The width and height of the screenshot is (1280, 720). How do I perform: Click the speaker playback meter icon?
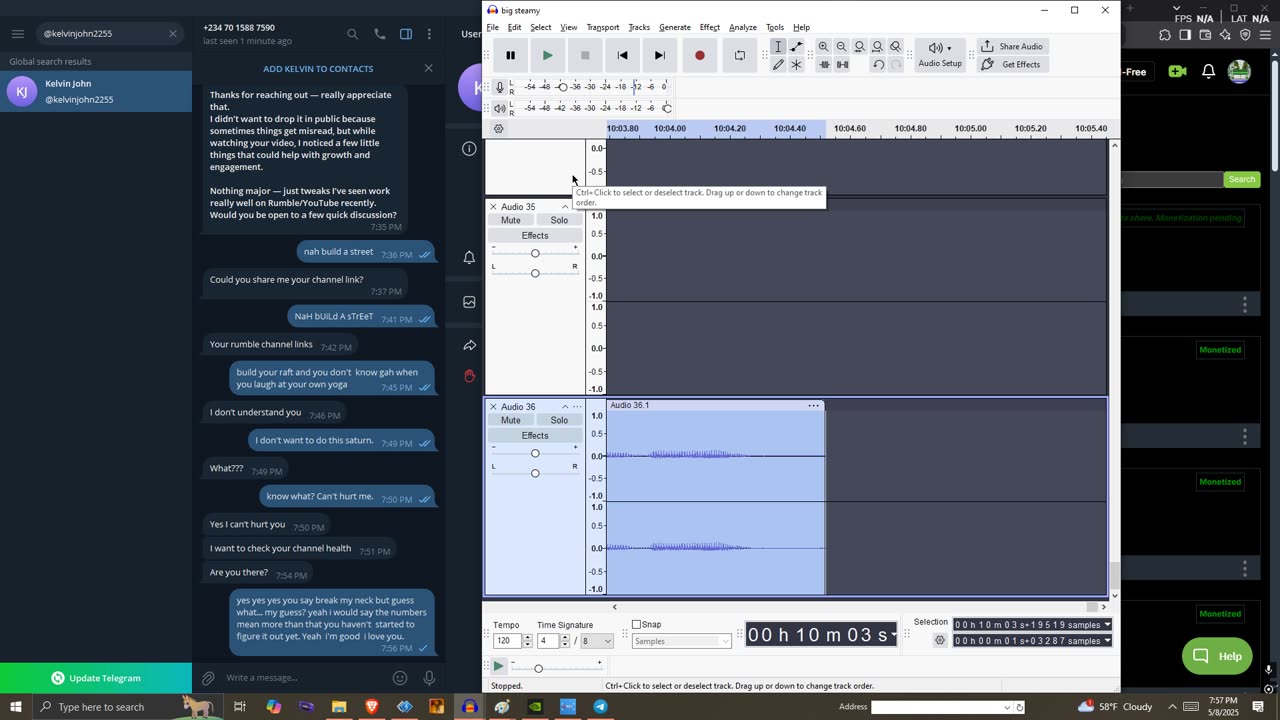coord(500,108)
